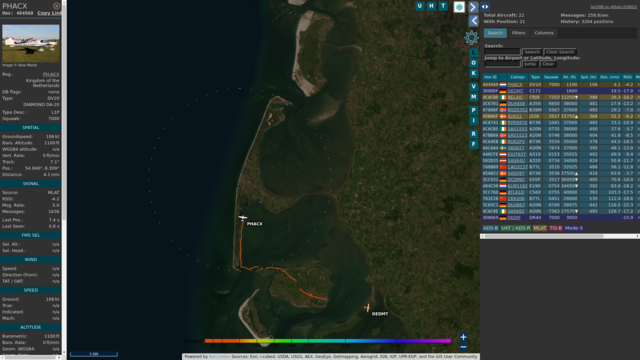Switch to the Columns tab
This screenshot has height=360, width=640.
[544, 33]
